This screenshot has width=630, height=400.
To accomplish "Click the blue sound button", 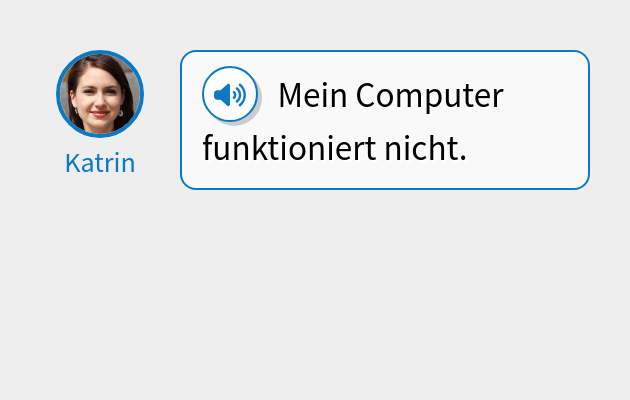I will [x=230, y=95].
